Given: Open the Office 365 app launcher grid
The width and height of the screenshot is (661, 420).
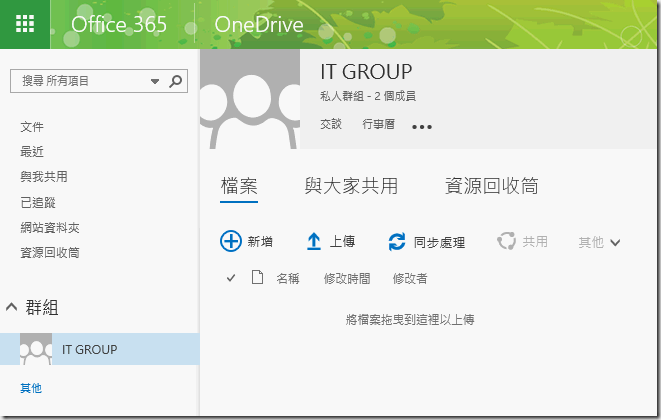Looking at the screenshot, I should pyautogui.click(x=25, y=25).
